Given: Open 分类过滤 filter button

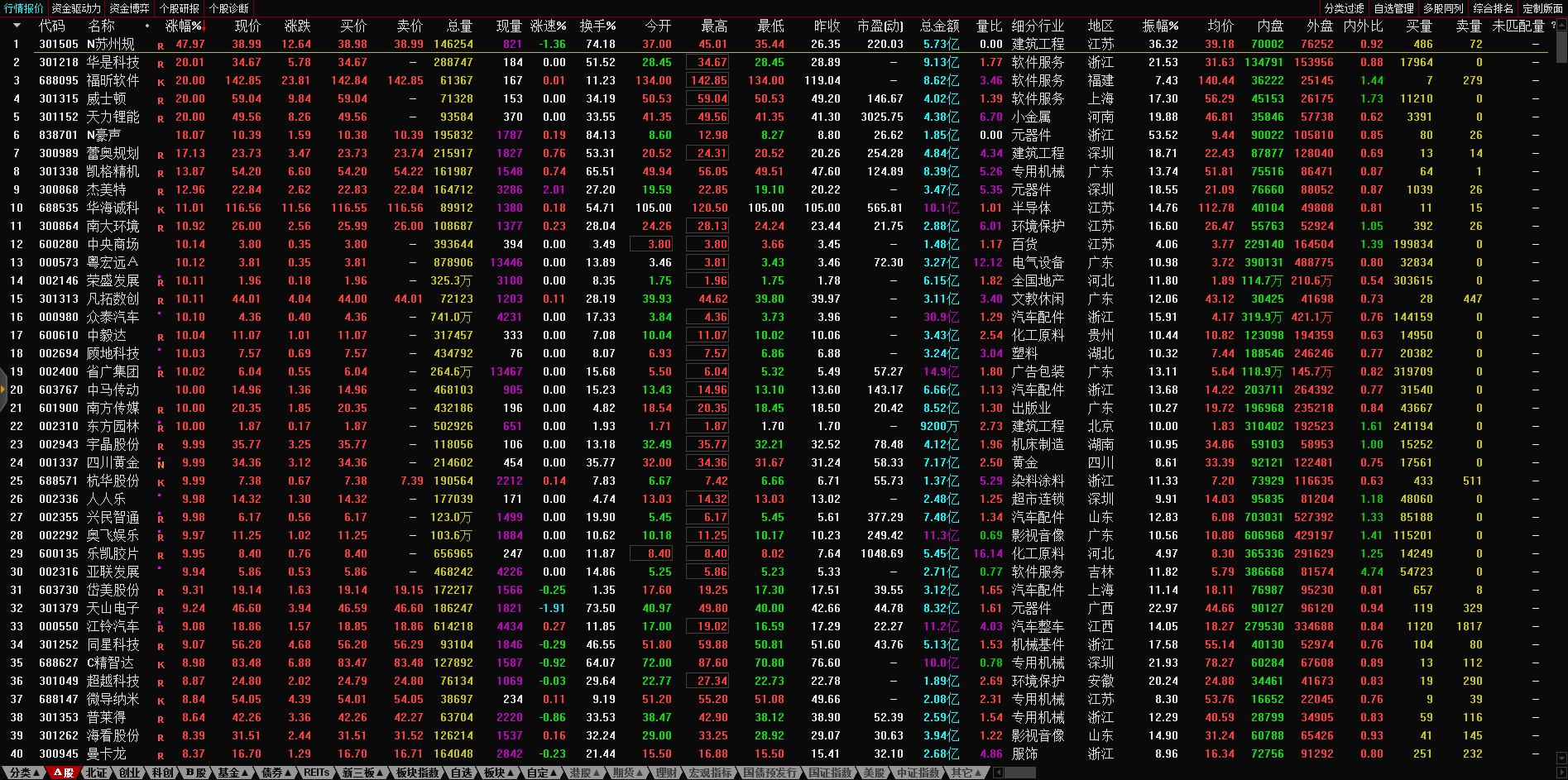Looking at the screenshot, I should point(1344,8).
